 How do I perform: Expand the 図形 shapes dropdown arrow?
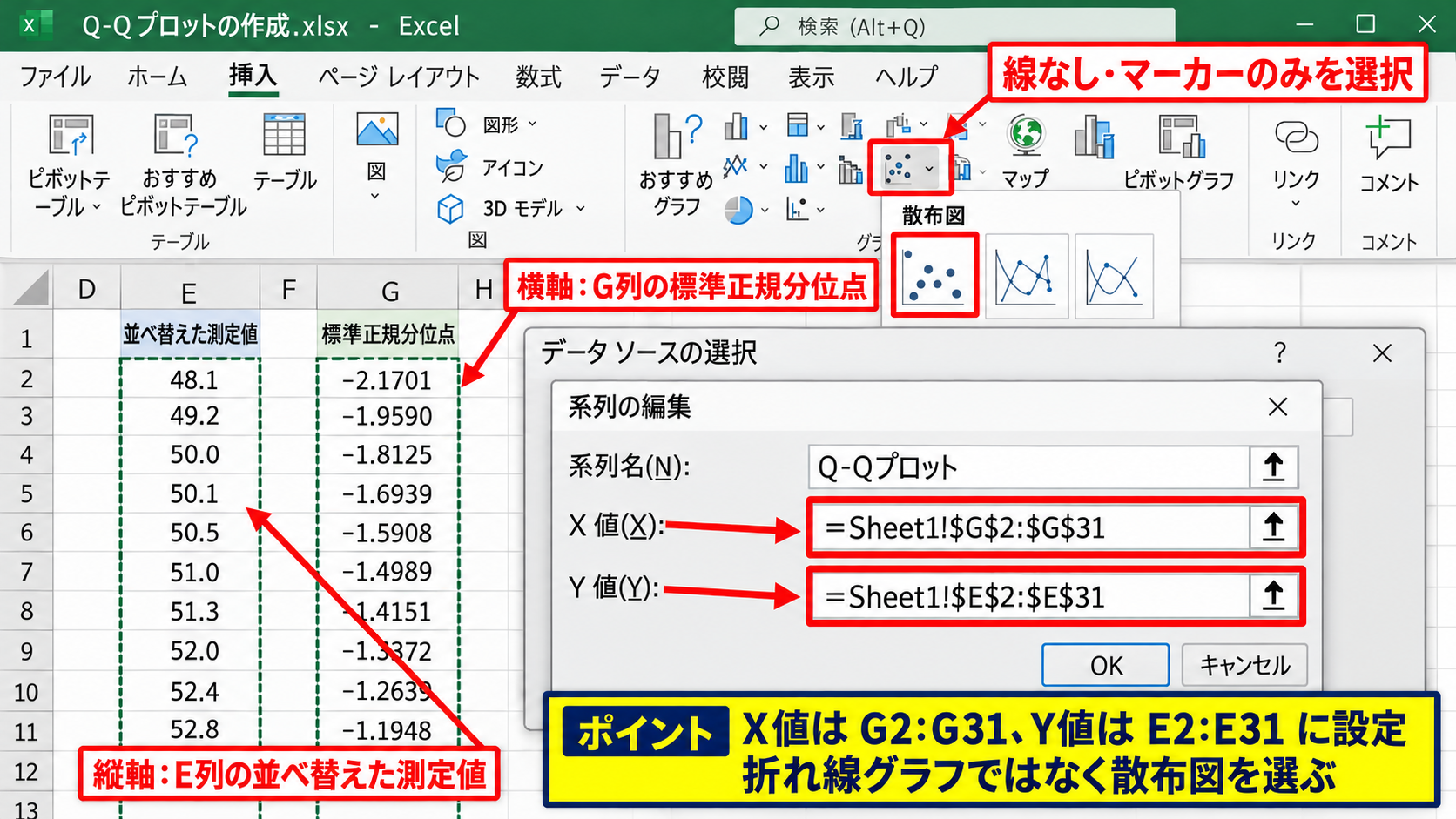pyautogui.click(x=533, y=124)
